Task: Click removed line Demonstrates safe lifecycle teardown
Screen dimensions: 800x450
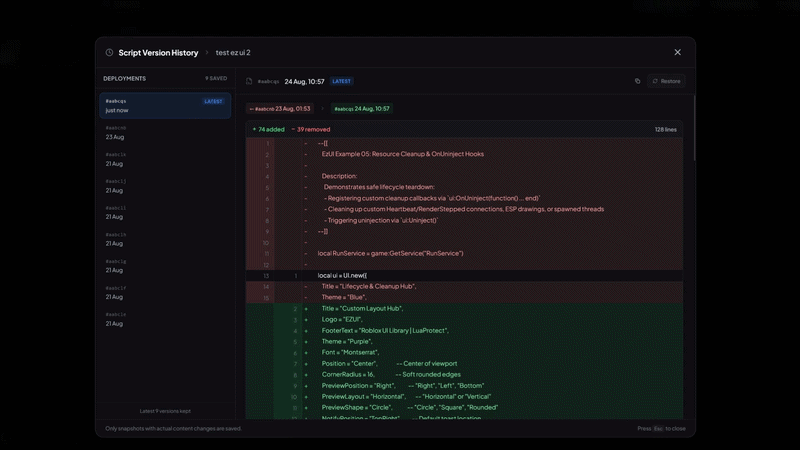Action: pyautogui.click(x=464, y=187)
